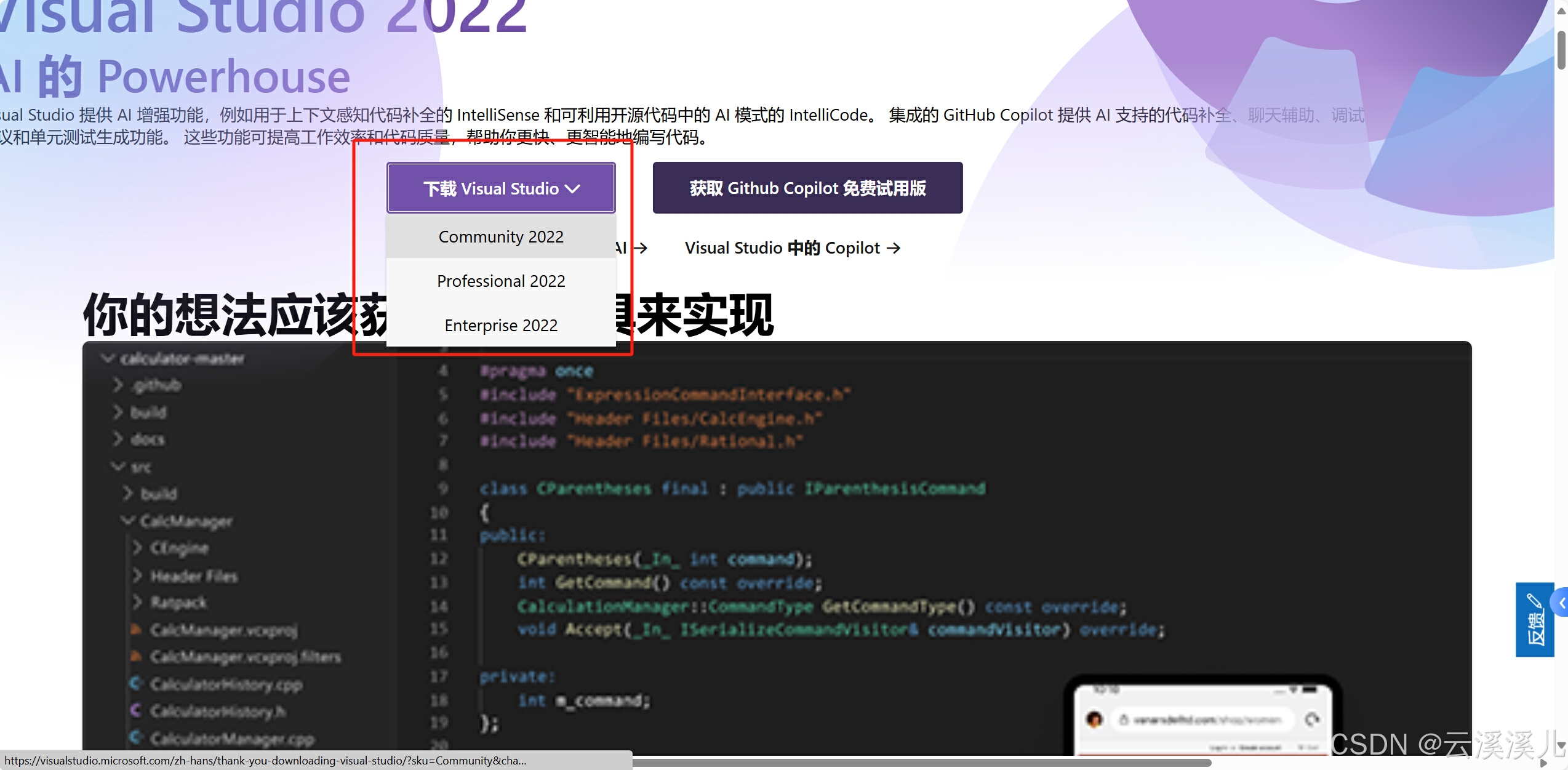Open the Visual Studio 中的 Copilot link
This screenshot has height=770, width=1568.
[782, 248]
